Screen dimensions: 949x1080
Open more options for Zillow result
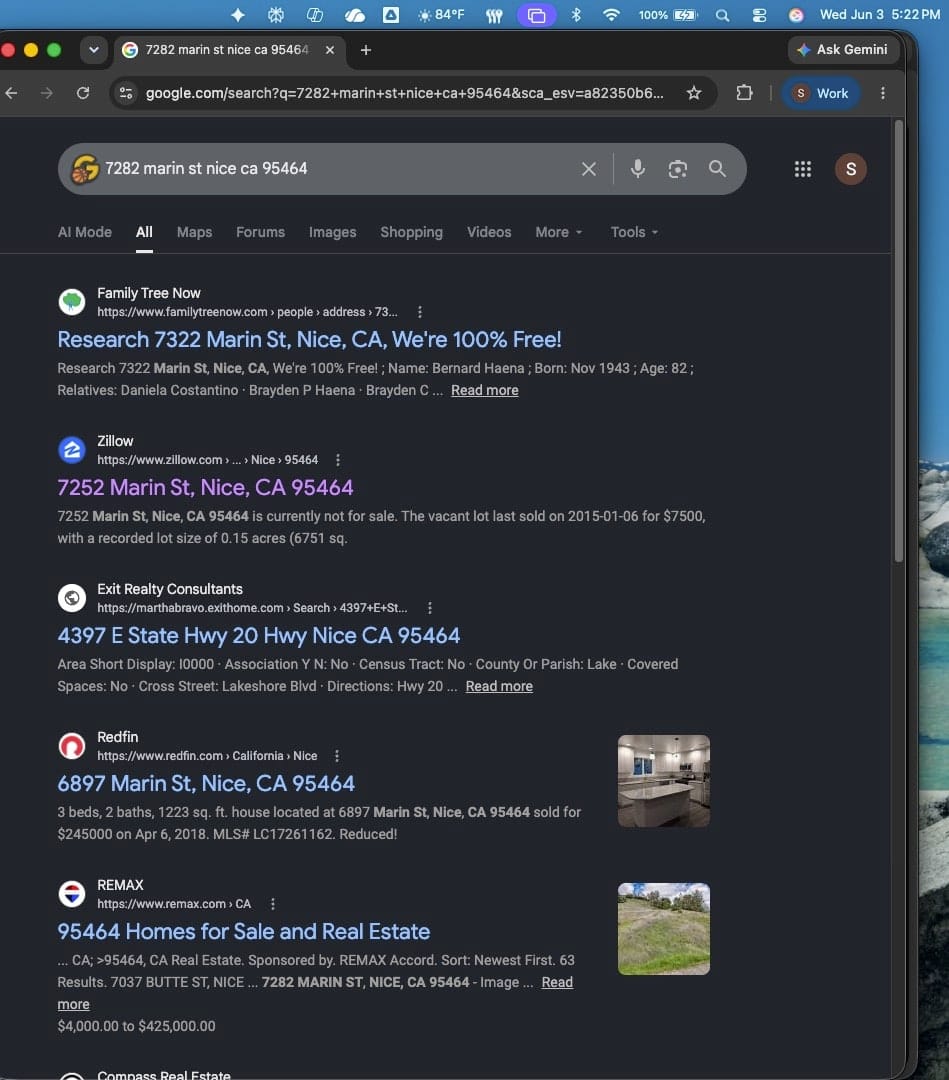pos(337,460)
